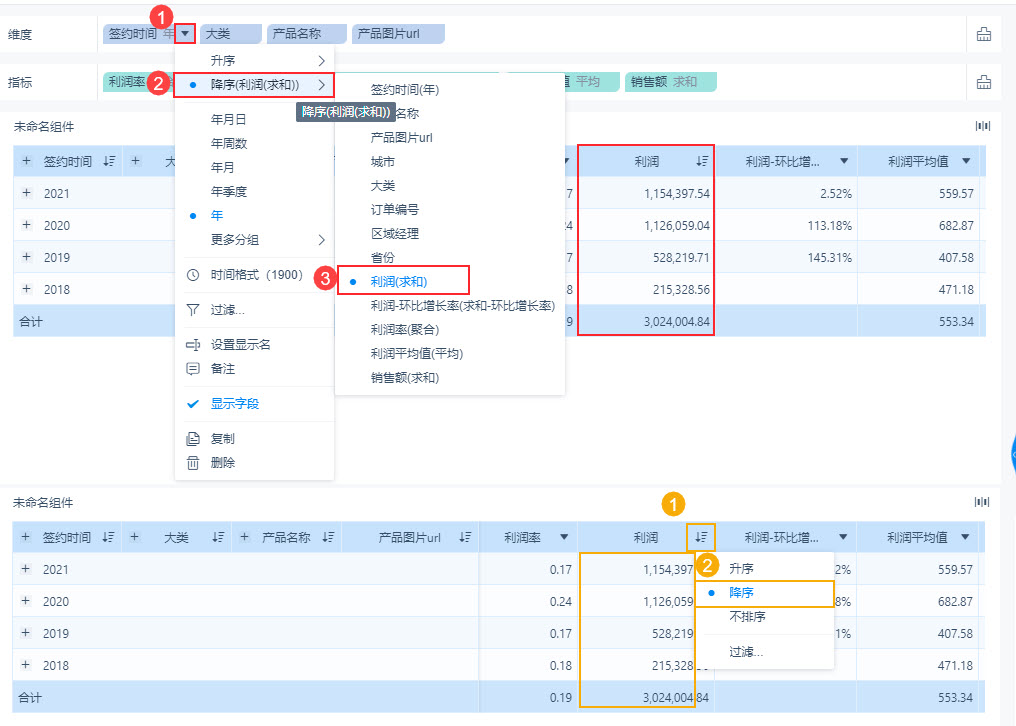Screen dimensions: 1016x726
Task: Open 利润-环比增... dropdown in bottom table header
Action: point(843,537)
